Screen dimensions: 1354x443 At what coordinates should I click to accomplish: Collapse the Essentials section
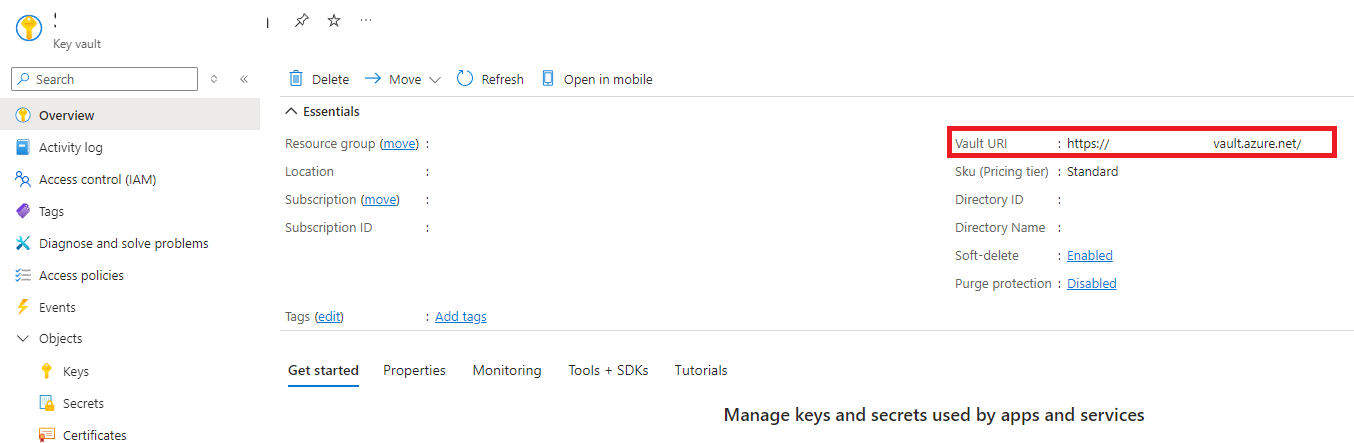[x=292, y=111]
